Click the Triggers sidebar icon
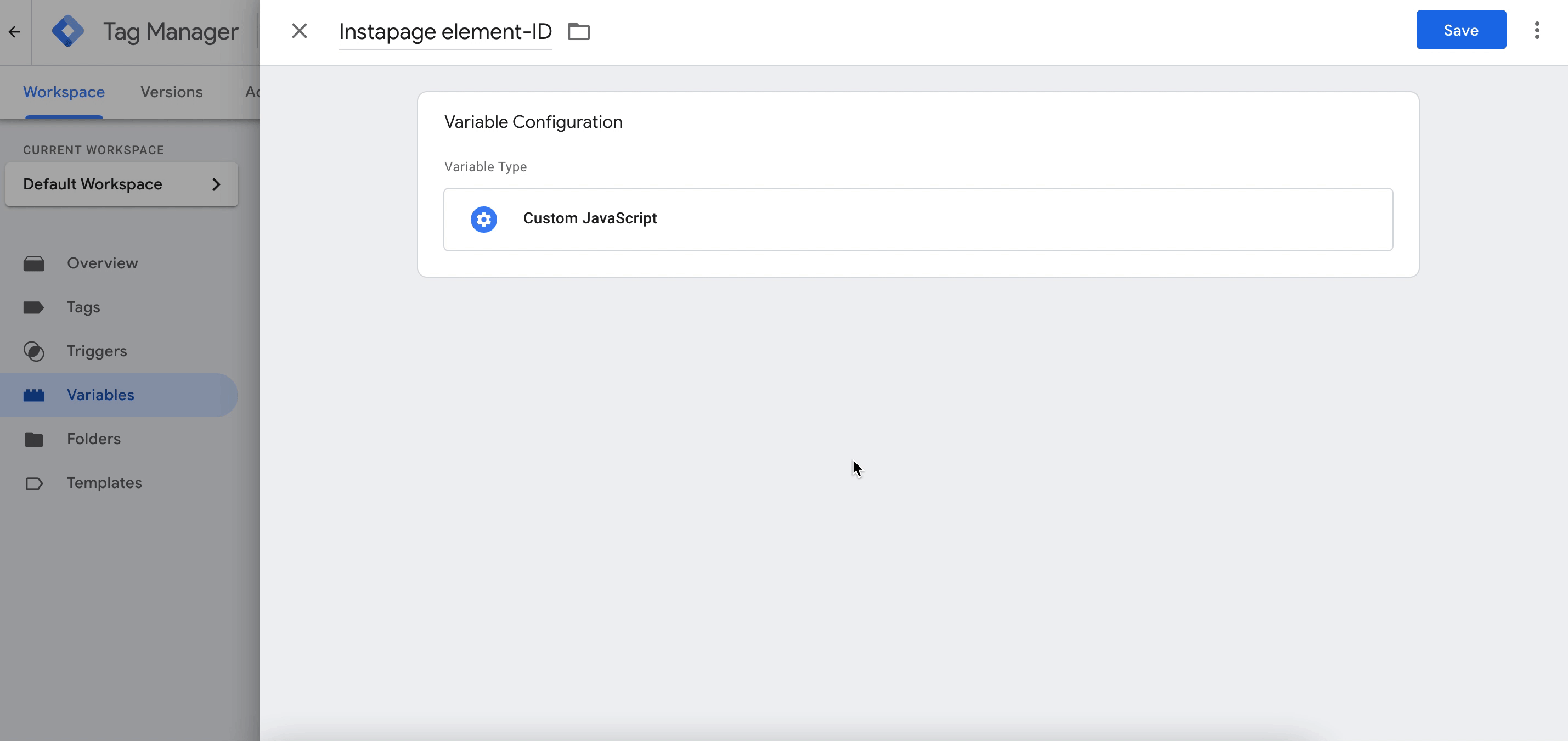This screenshot has width=1568, height=741. [x=34, y=351]
